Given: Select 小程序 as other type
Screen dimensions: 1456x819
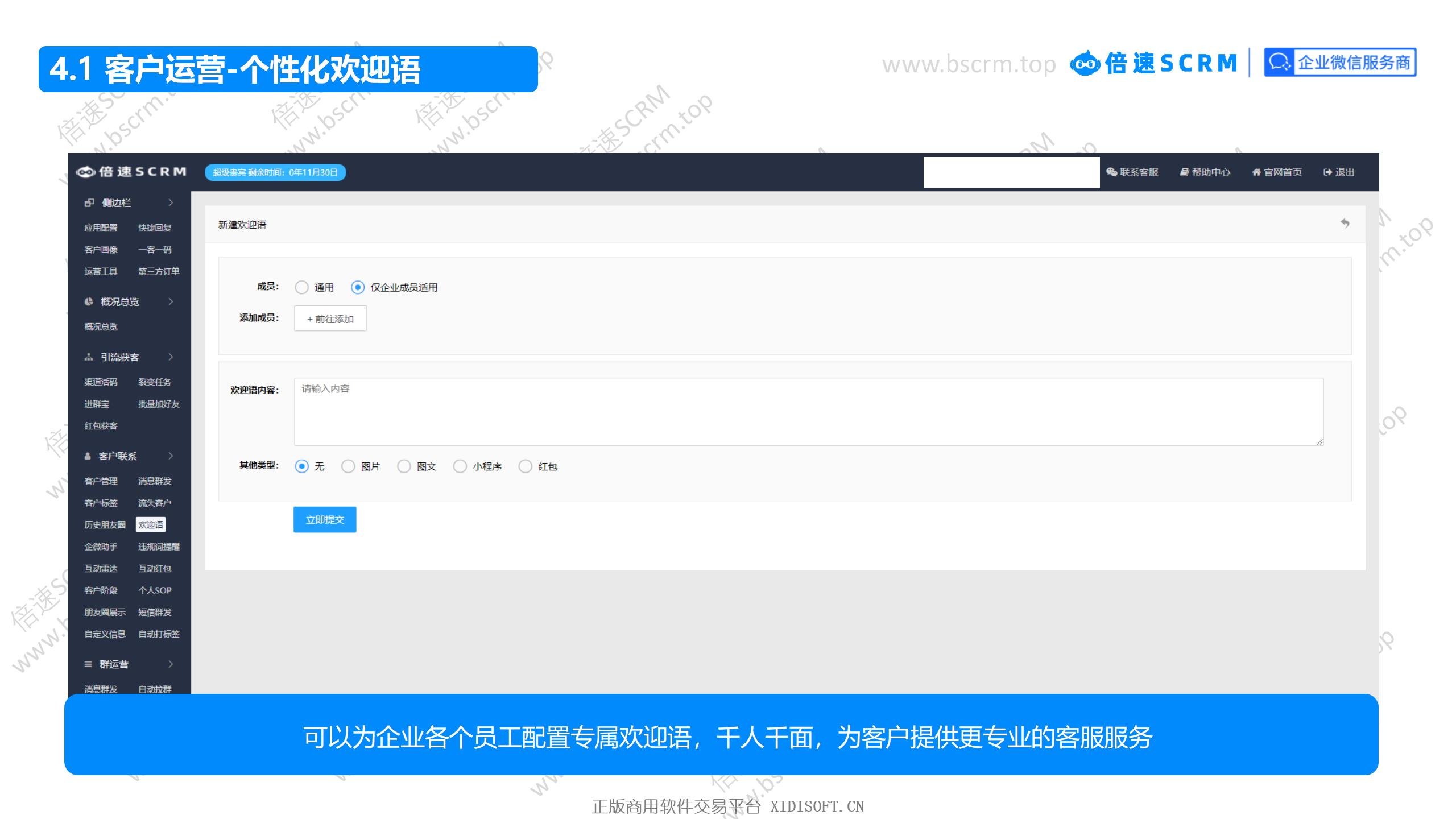Looking at the screenshot, I should click(460, 466).
